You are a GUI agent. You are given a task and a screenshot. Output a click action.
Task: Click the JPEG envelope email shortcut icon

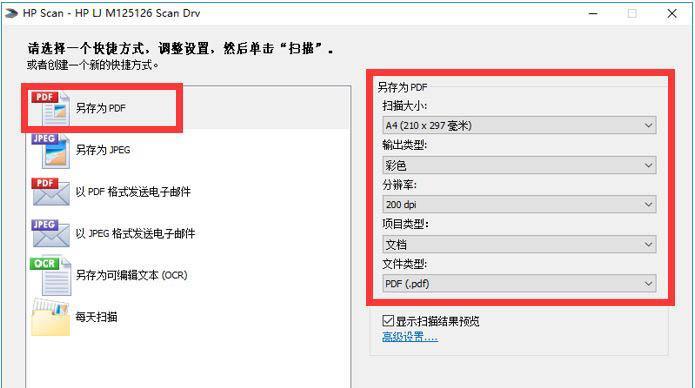pyautogui.click(x=50, y=233)
